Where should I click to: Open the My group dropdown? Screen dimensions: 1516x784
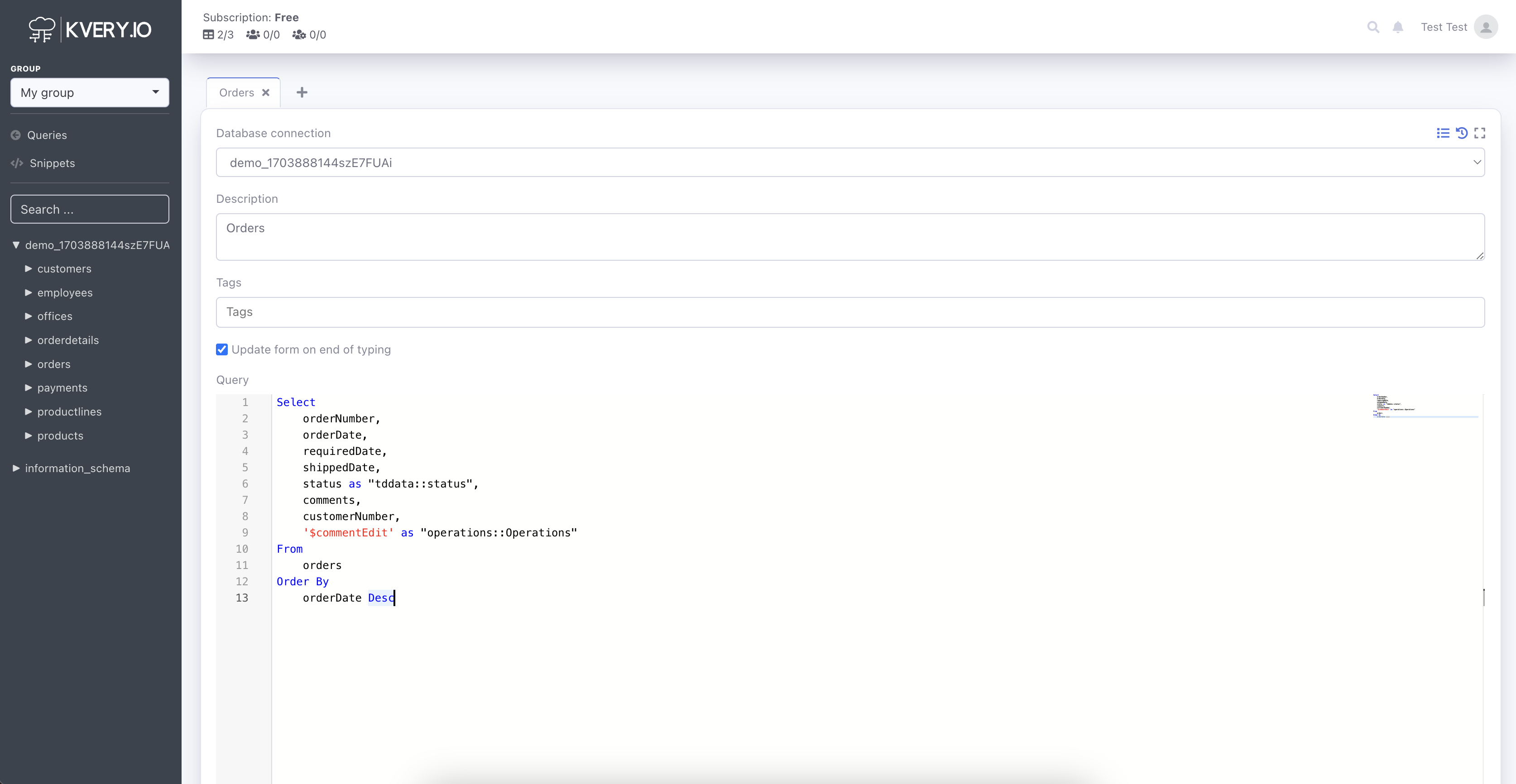click(x=90, y=92)
